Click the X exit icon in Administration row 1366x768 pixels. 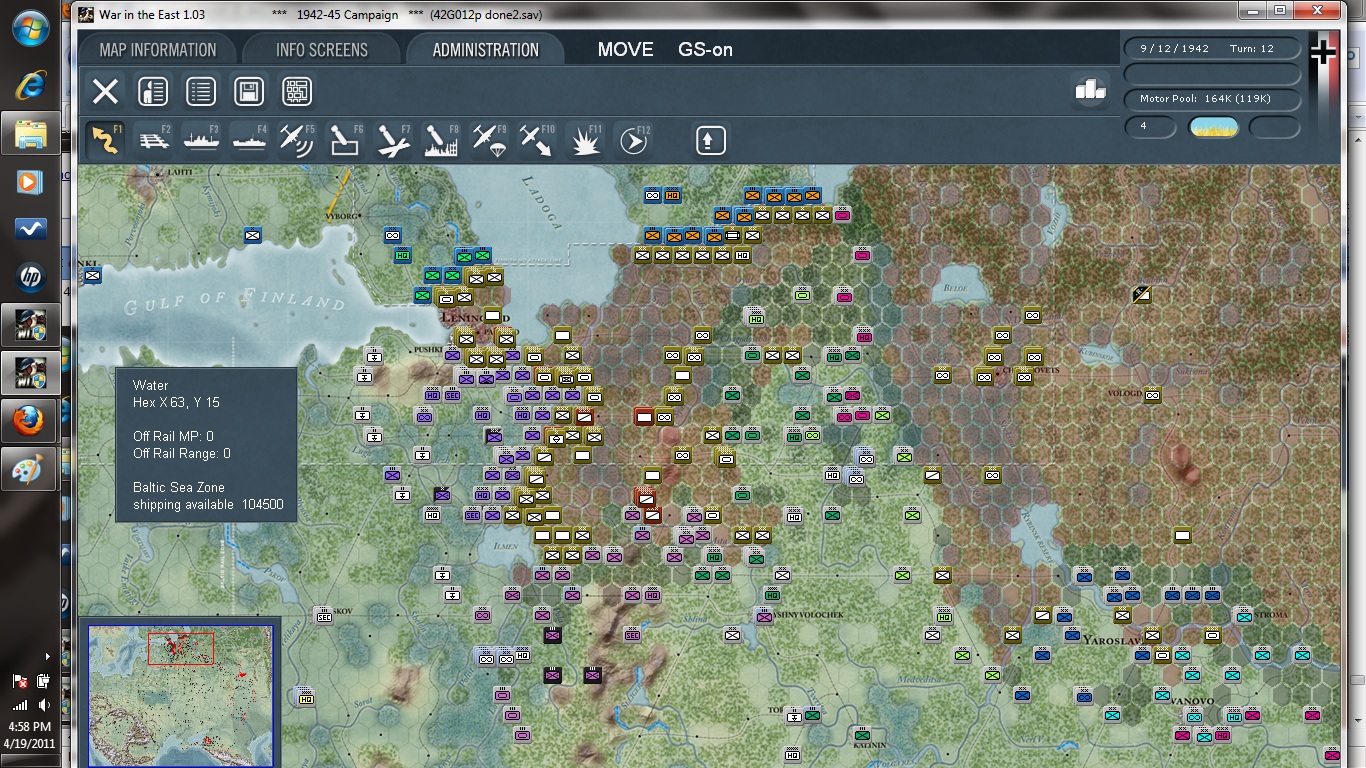pyautogui.click(x=105, y=92)
